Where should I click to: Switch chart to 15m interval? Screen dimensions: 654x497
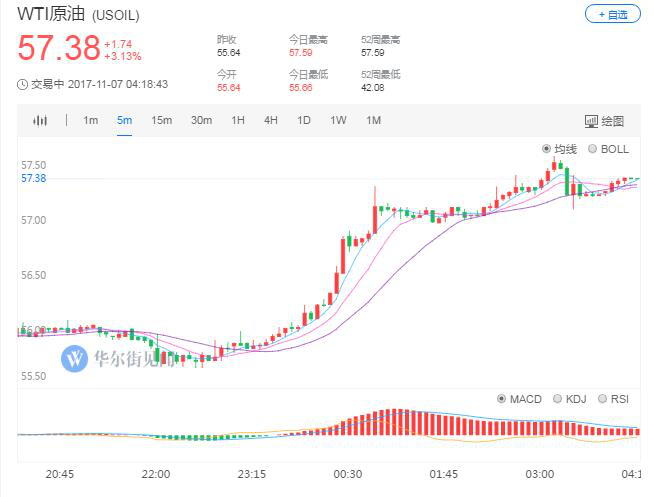tap(162, 121)
